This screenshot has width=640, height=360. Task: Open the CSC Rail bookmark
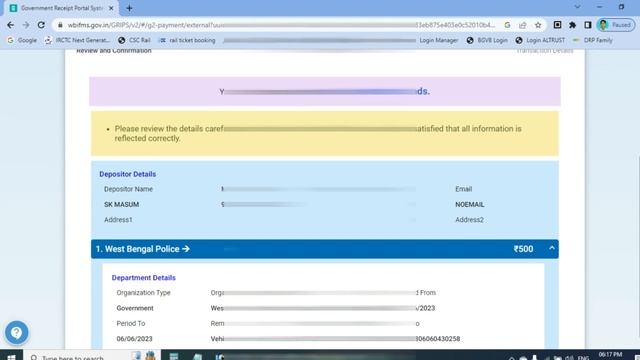[x=135, y=40]
